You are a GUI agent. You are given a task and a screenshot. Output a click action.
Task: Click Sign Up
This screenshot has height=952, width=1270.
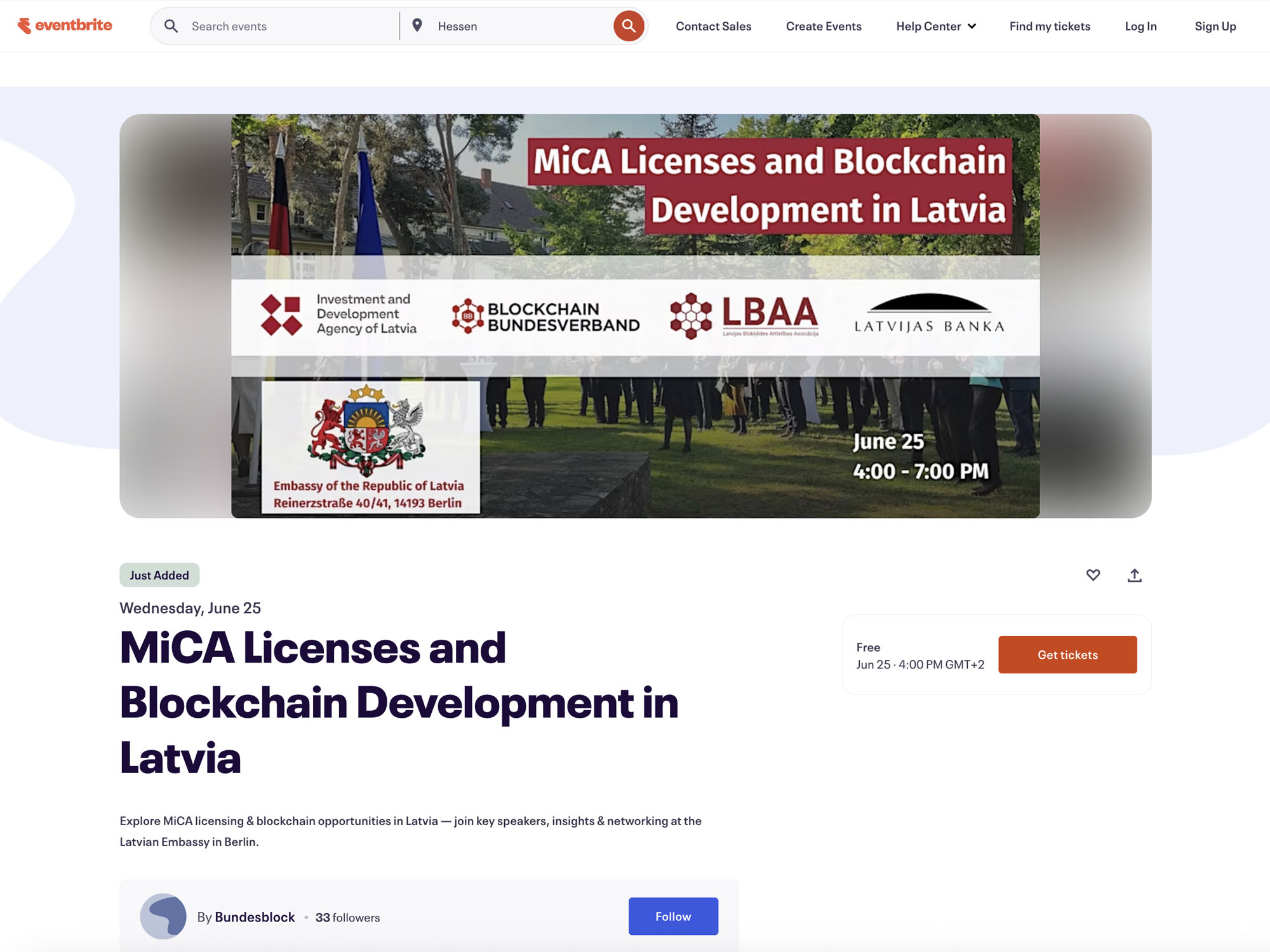click(x=1215, y=26)
